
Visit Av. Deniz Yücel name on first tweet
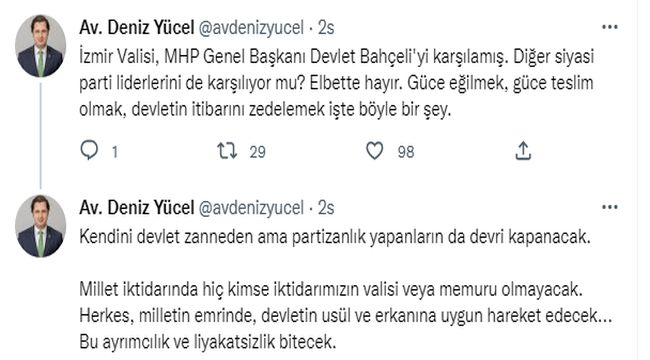point(136,28)
